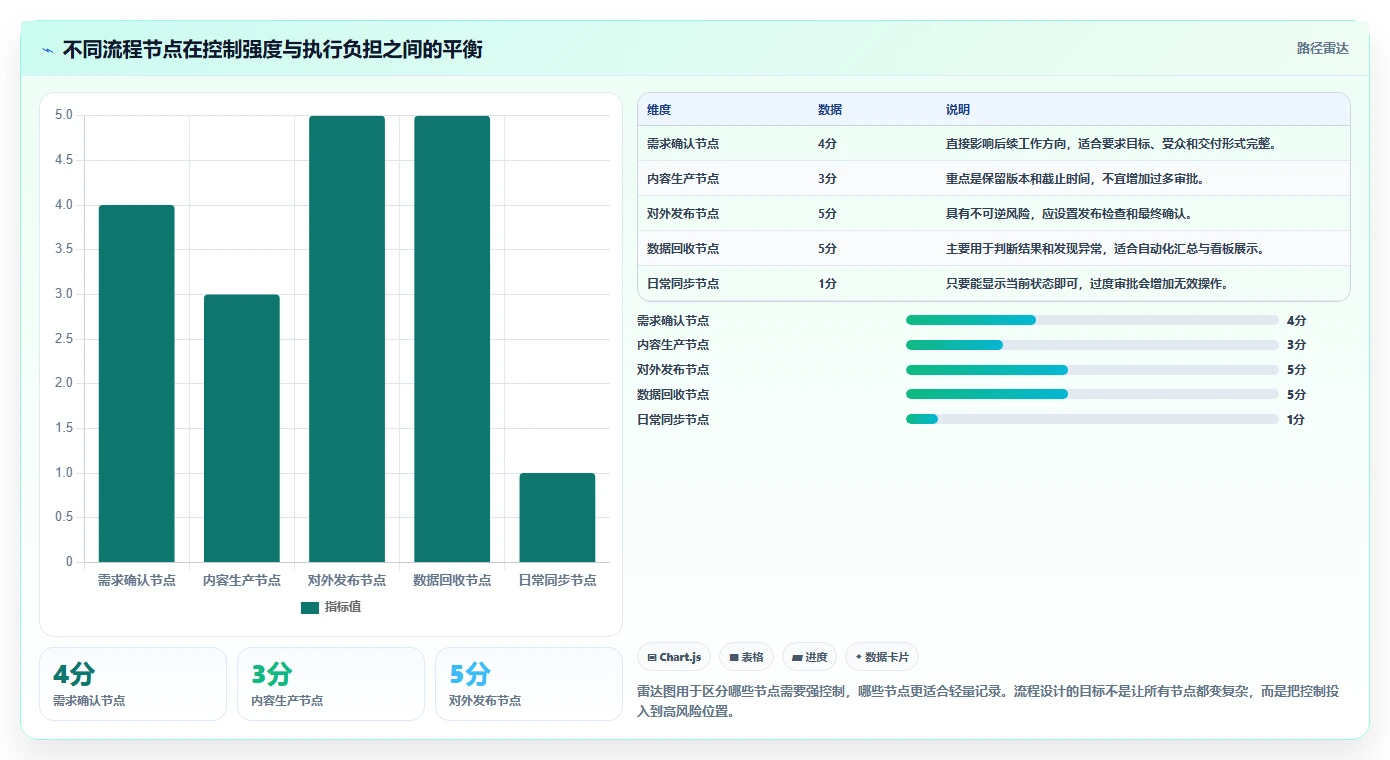Click the 日常同步节点 progress bar
The width and height of the screenshot is (1390, 760).
pyautogui.click(x=1092, y=419)
